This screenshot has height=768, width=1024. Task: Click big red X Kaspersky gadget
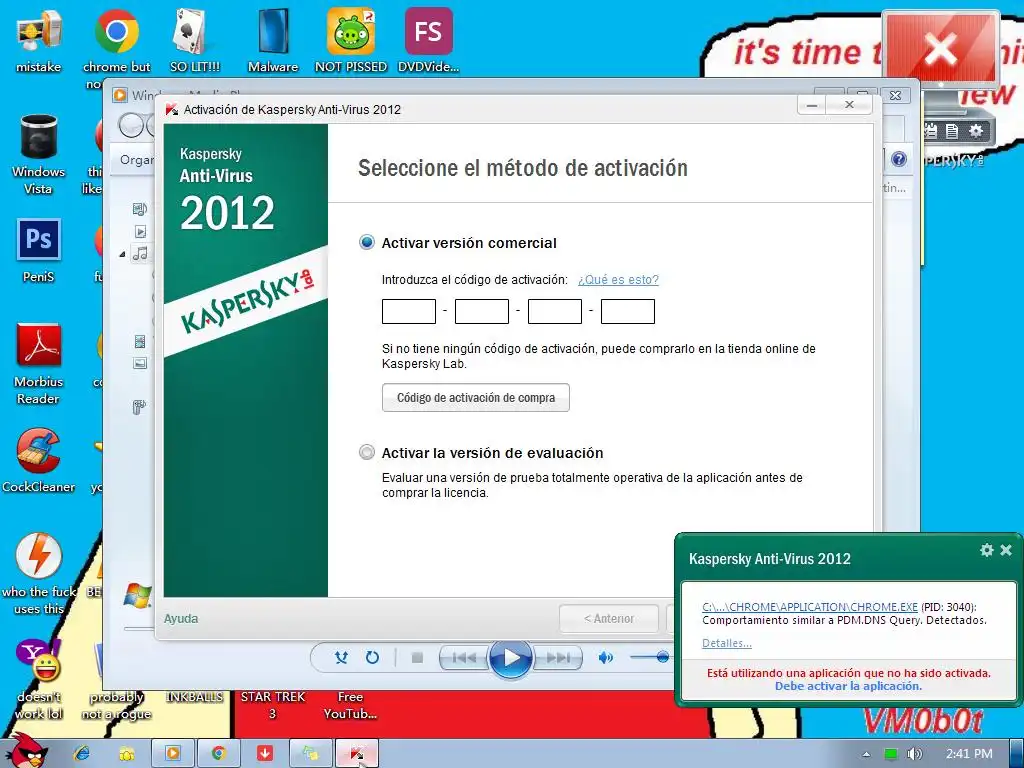[x=940, y=49]
